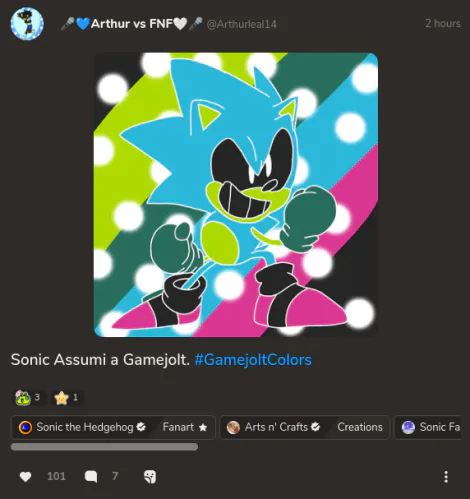Open the #GamejoltColors hashtag link
470x499 pixels.
coord(253,360)
